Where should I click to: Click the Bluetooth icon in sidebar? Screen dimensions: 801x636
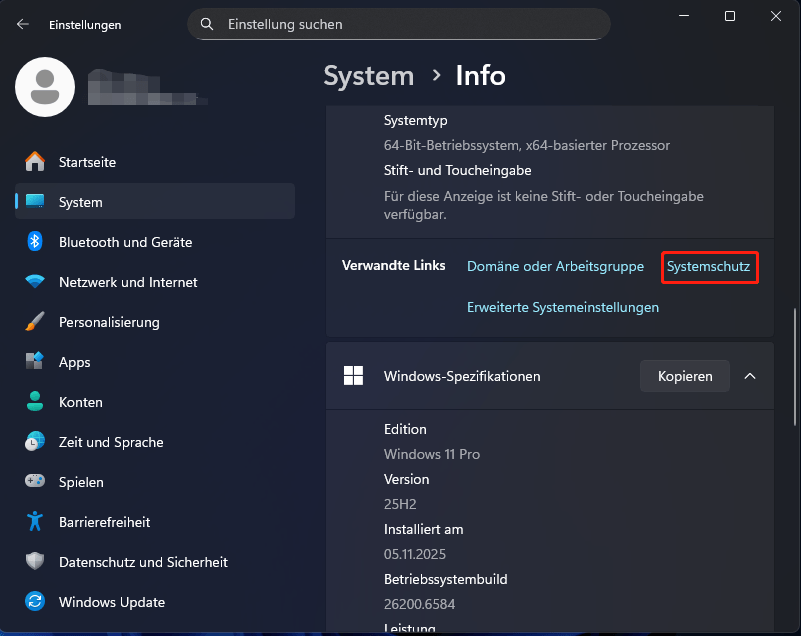point(35,242)
